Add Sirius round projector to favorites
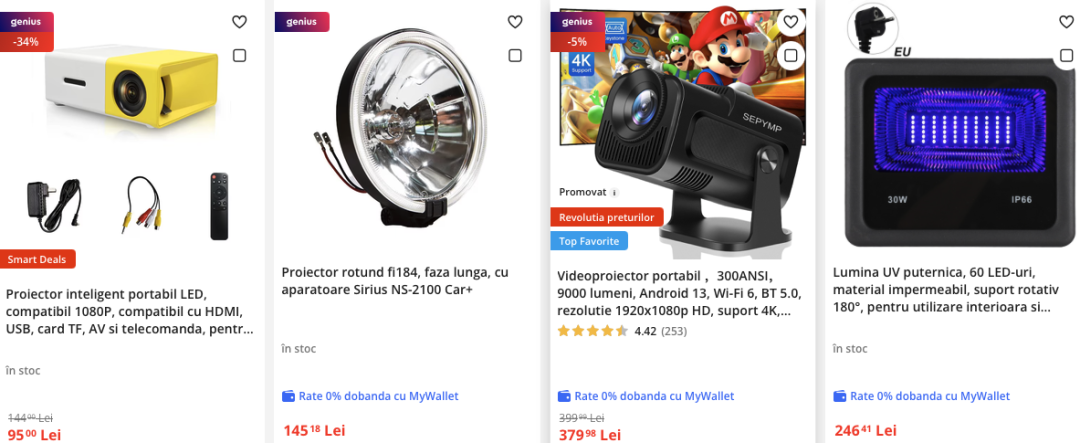 (515, 22)
